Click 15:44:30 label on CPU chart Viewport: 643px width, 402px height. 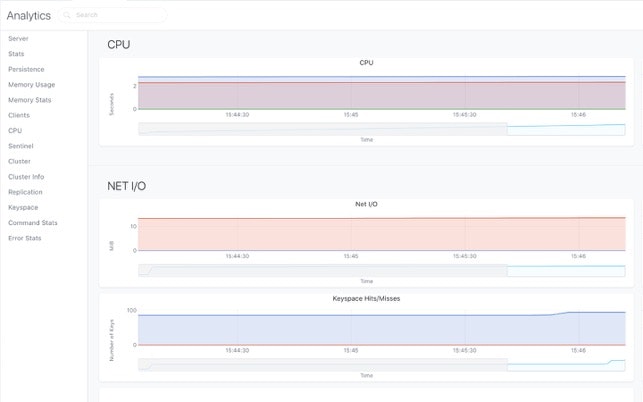[237, 115]
